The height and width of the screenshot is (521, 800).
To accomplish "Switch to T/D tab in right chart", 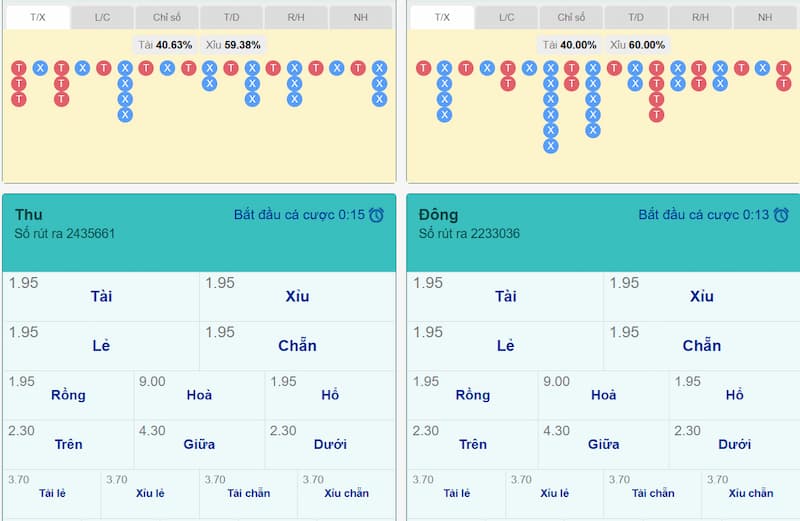I will click(x=636, y=17).
